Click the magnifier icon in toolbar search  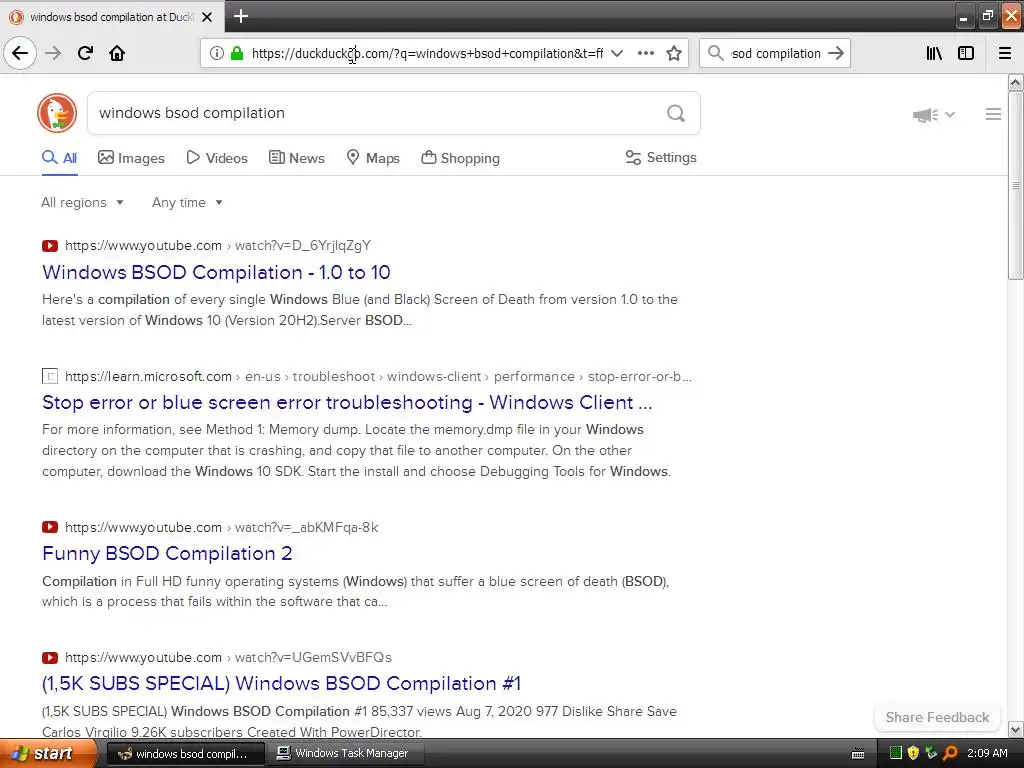[716, 53]
